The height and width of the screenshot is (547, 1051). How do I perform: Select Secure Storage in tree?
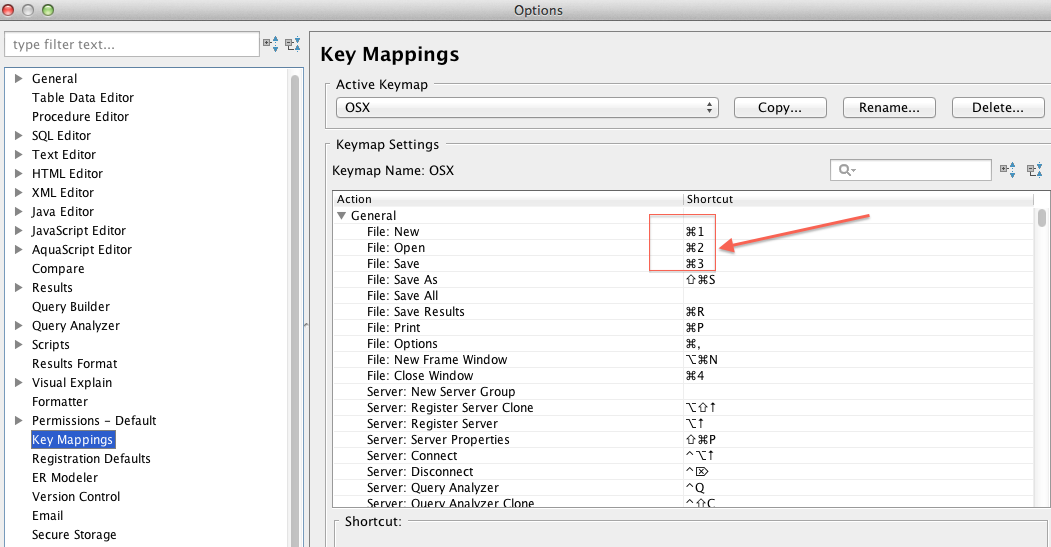coord(74,535)
